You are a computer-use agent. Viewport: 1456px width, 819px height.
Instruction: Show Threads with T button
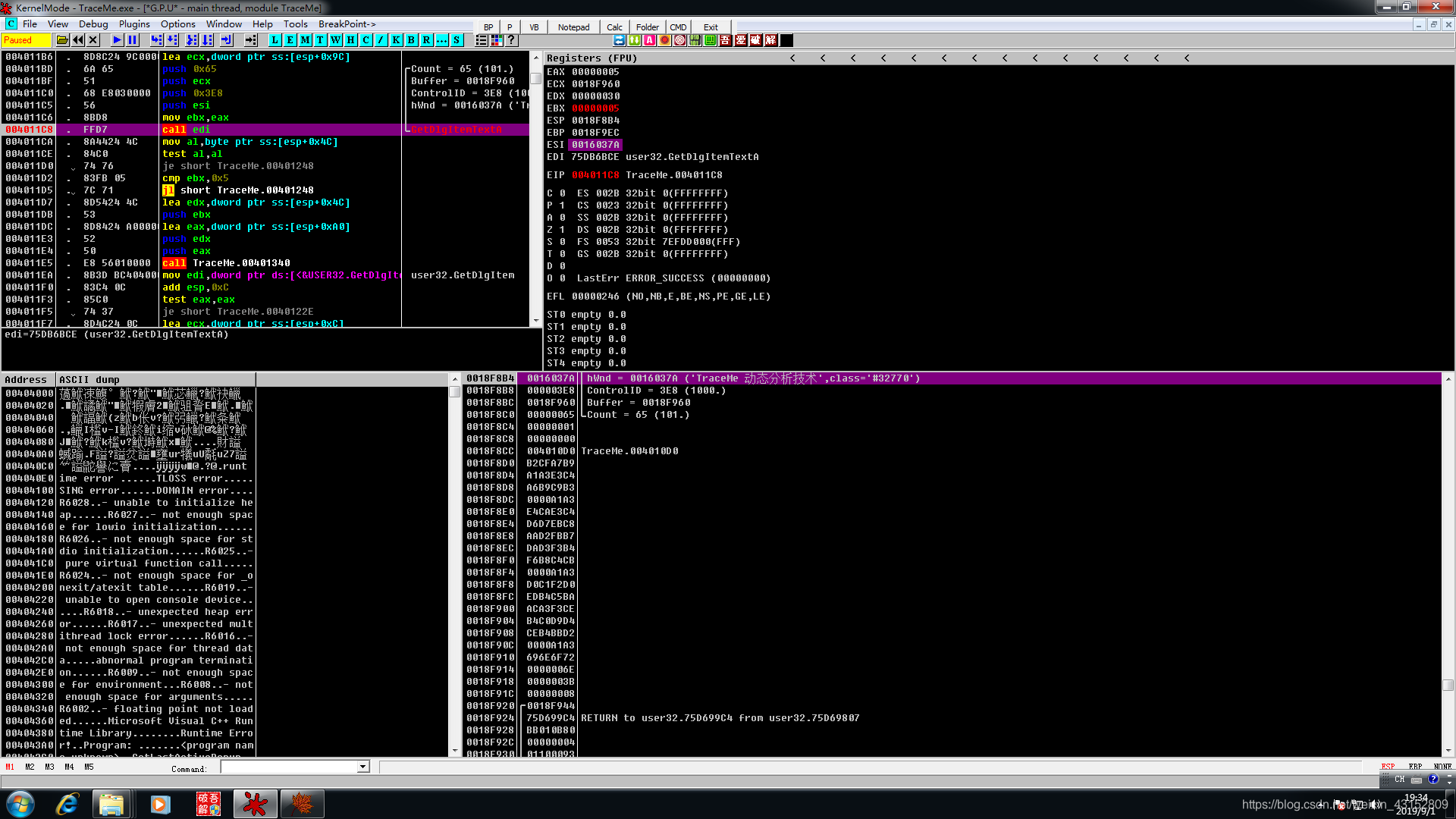coord(321,40)
